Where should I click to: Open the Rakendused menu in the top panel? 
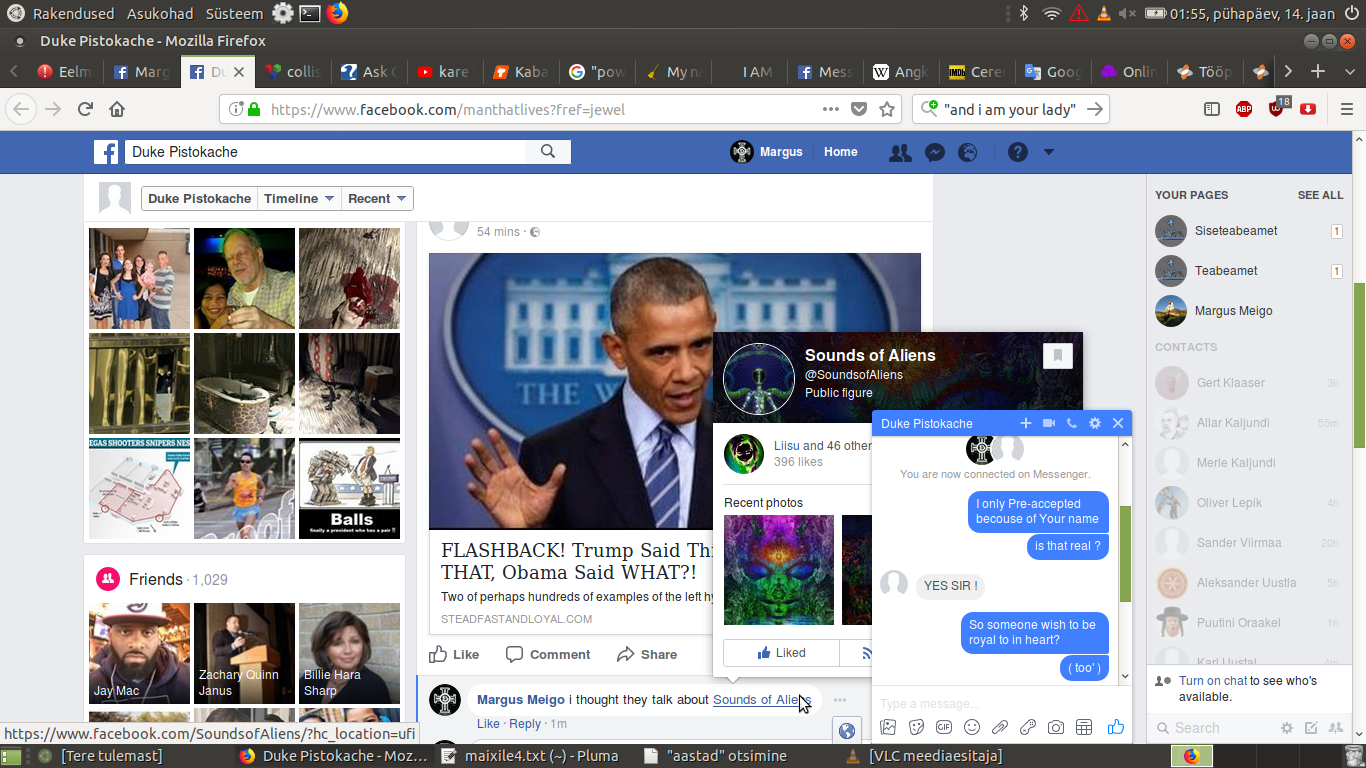(74, 13)
